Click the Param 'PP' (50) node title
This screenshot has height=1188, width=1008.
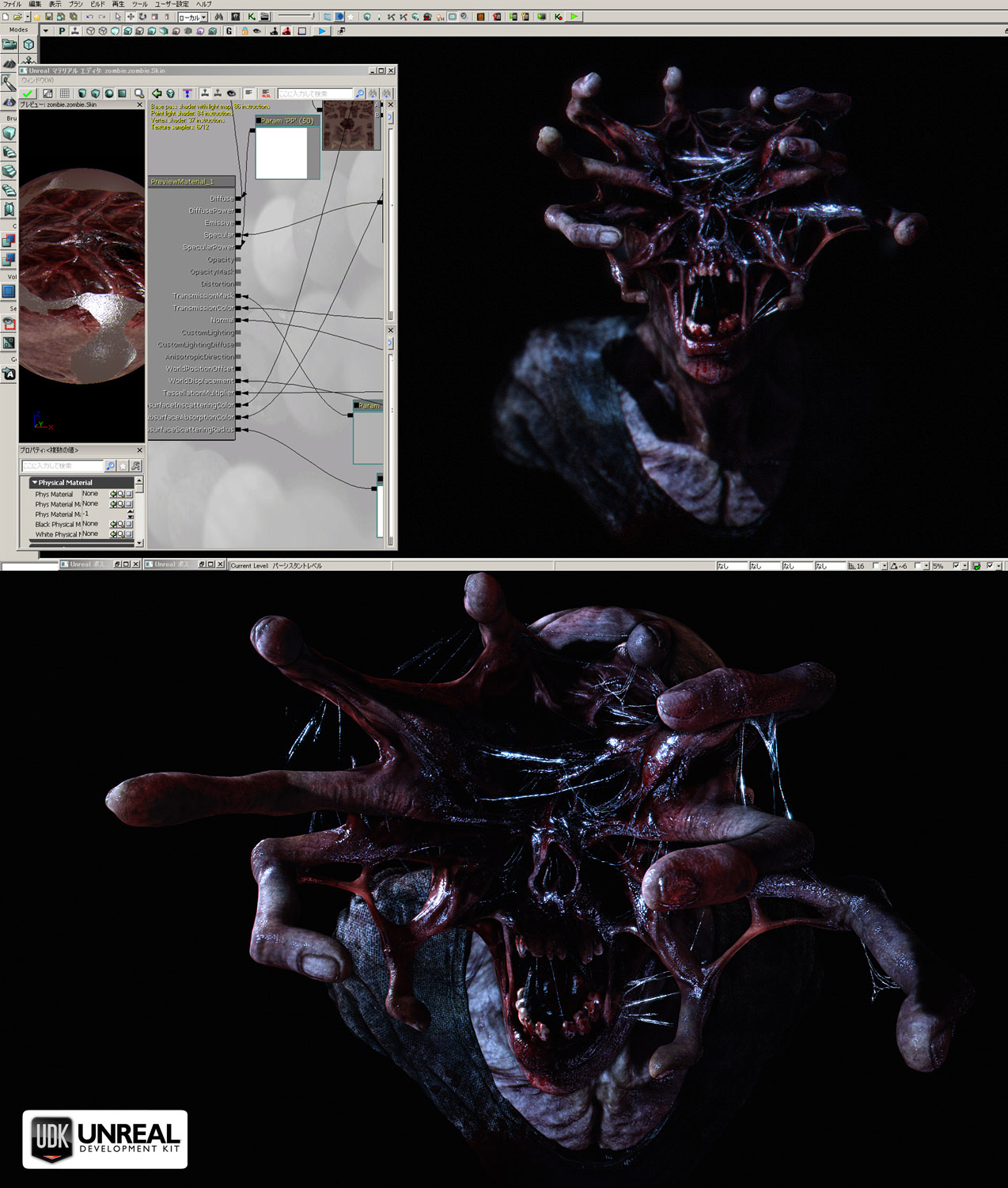tap(287, 120)
